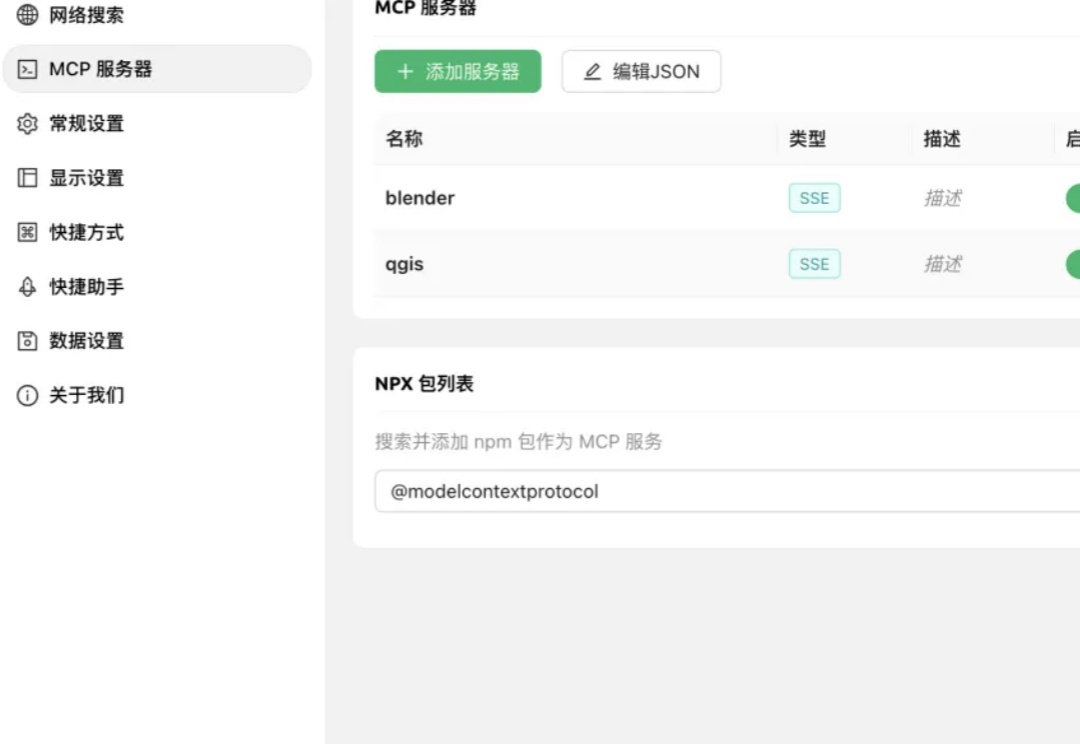Image resolution: width=1080 pixels, height=744 pixels.
Task: Open the 网络搜索 settings section
Action: (157, 14)
